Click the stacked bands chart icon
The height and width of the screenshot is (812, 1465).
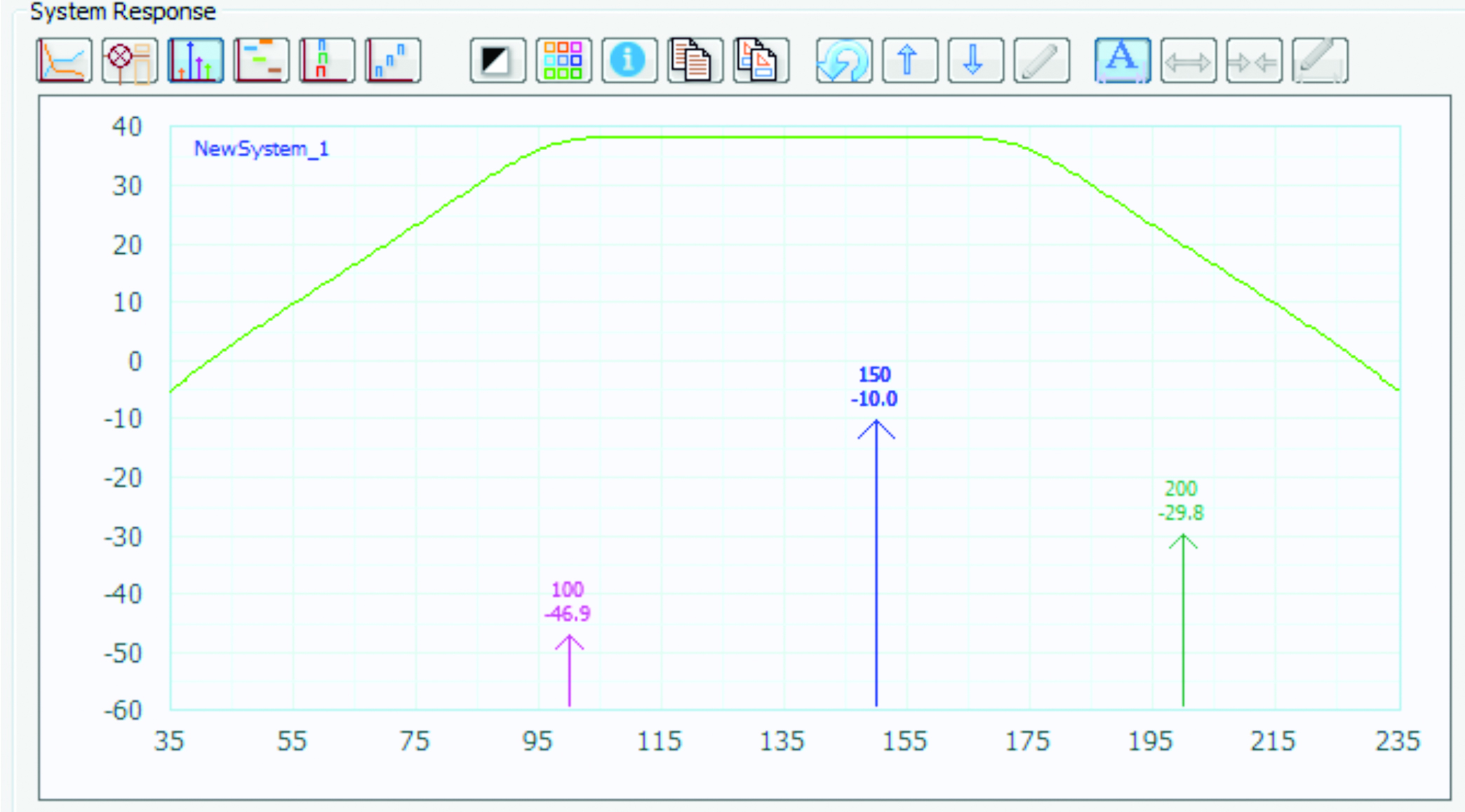327,61
